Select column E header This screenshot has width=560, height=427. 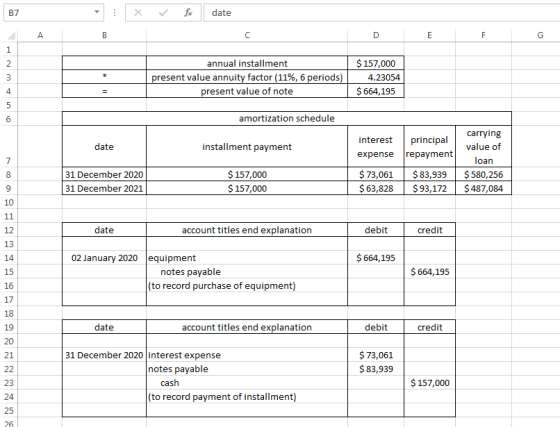[430, 35]
